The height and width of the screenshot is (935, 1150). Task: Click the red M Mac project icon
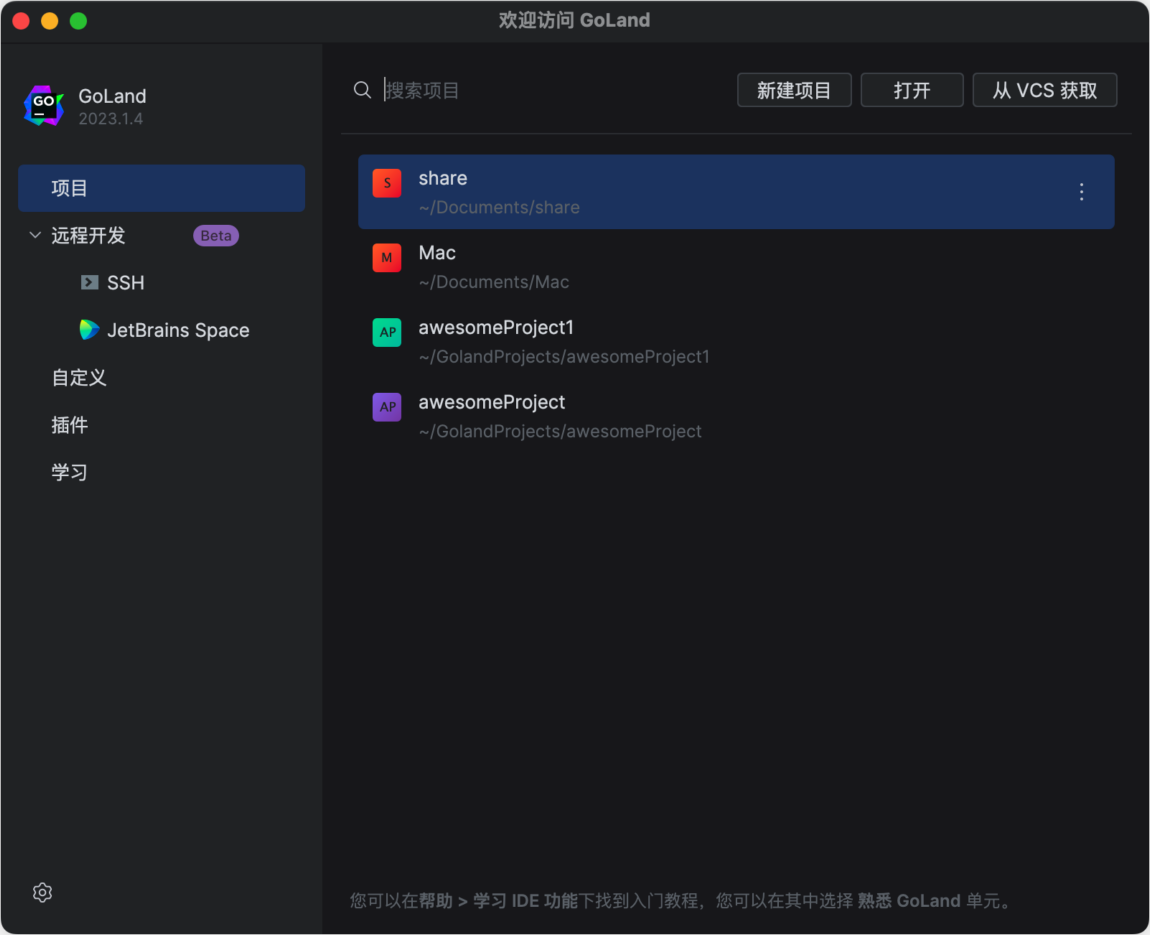pos(387,258)
